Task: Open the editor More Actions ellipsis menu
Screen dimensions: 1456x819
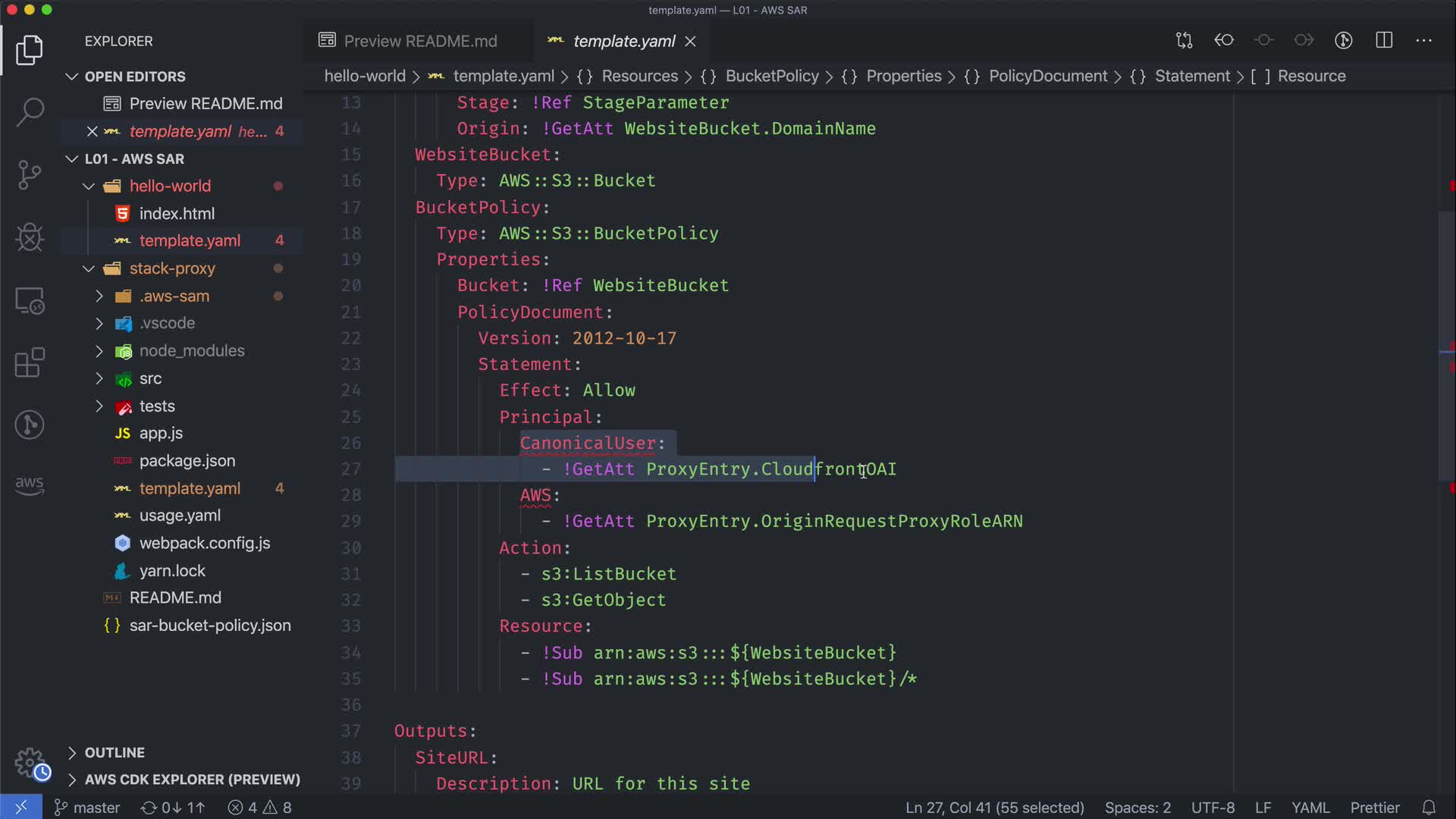Action: [1423, 40]
